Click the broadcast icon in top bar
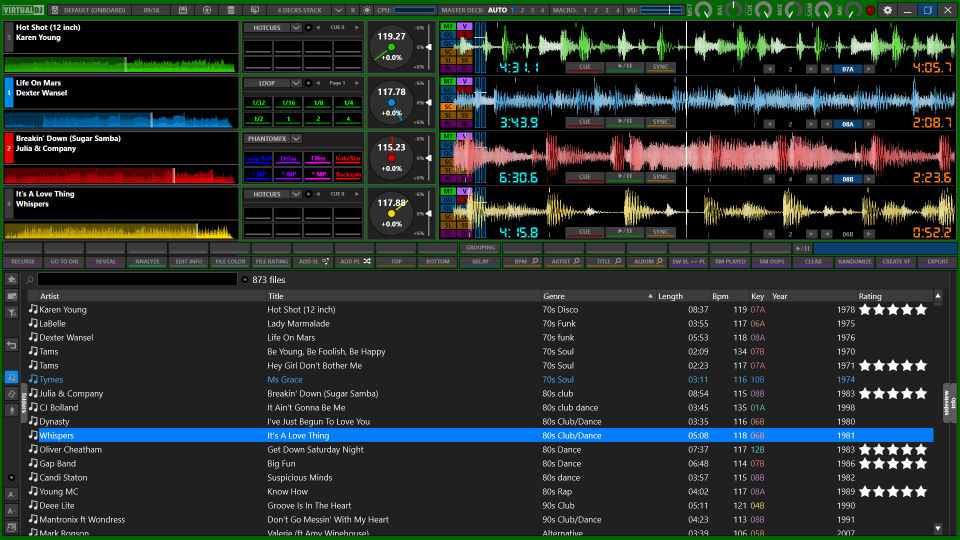 click(x=207, y=10)
